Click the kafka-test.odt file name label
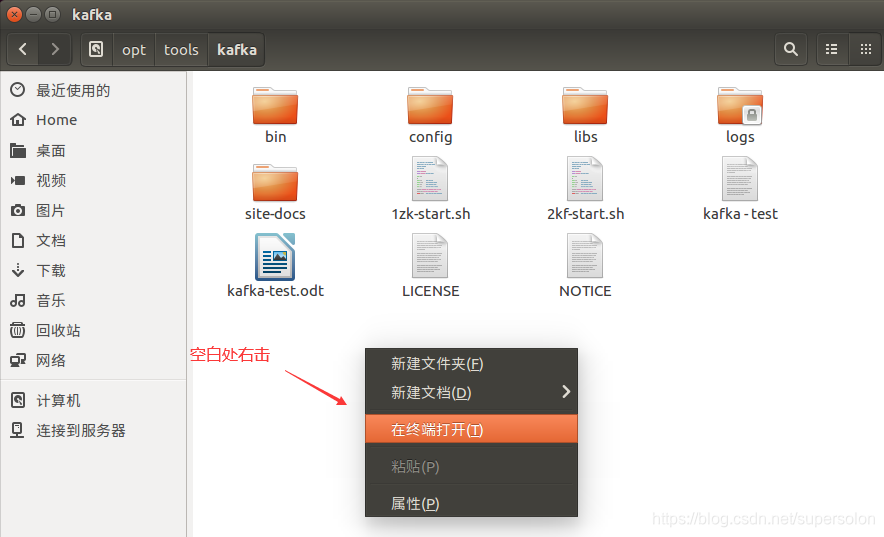Viewport: 884px width, 537px height. click(x=275, y=291)
